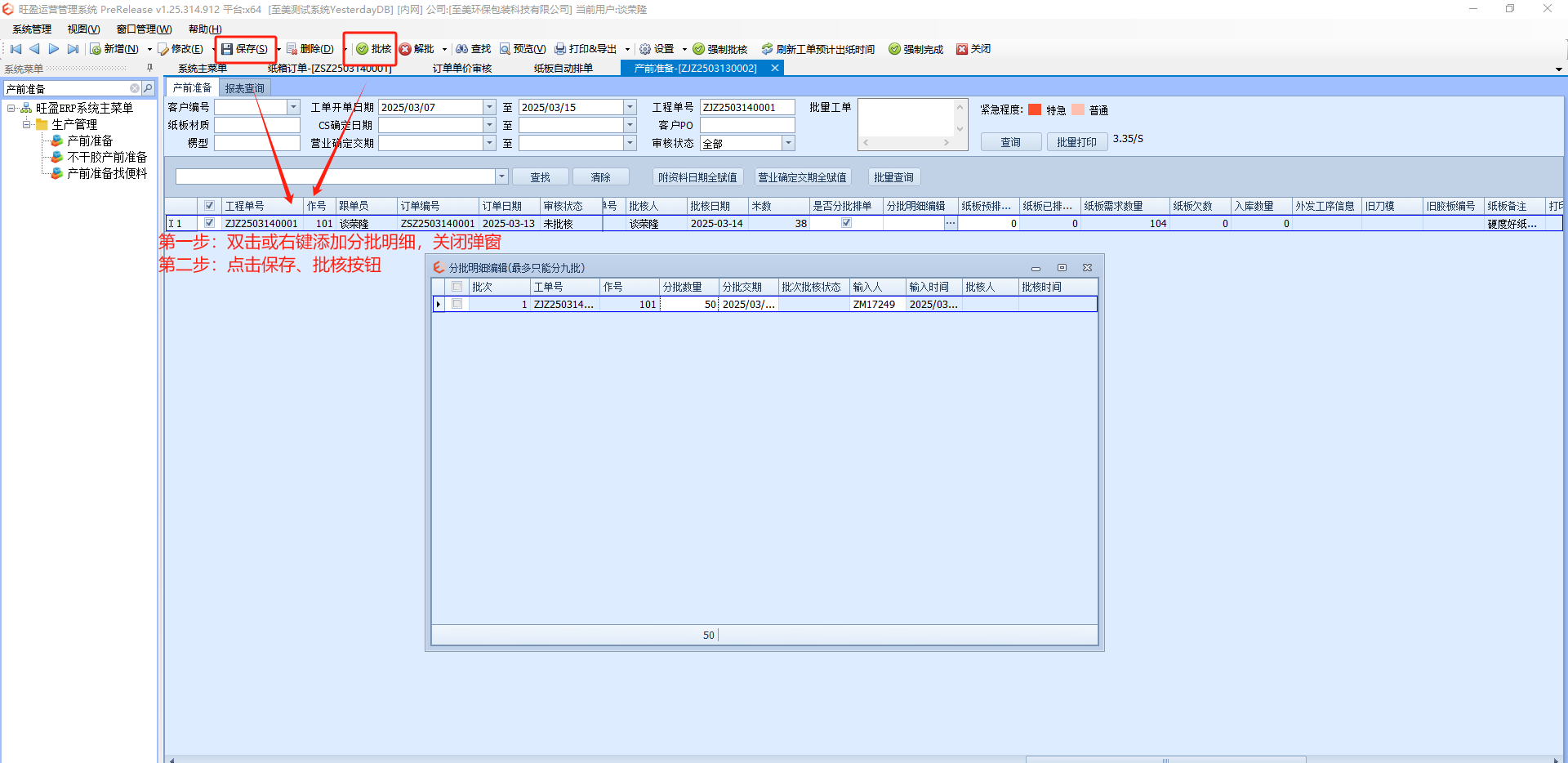
Task: Open 预览(V) print preview
Action: point(523,49)
